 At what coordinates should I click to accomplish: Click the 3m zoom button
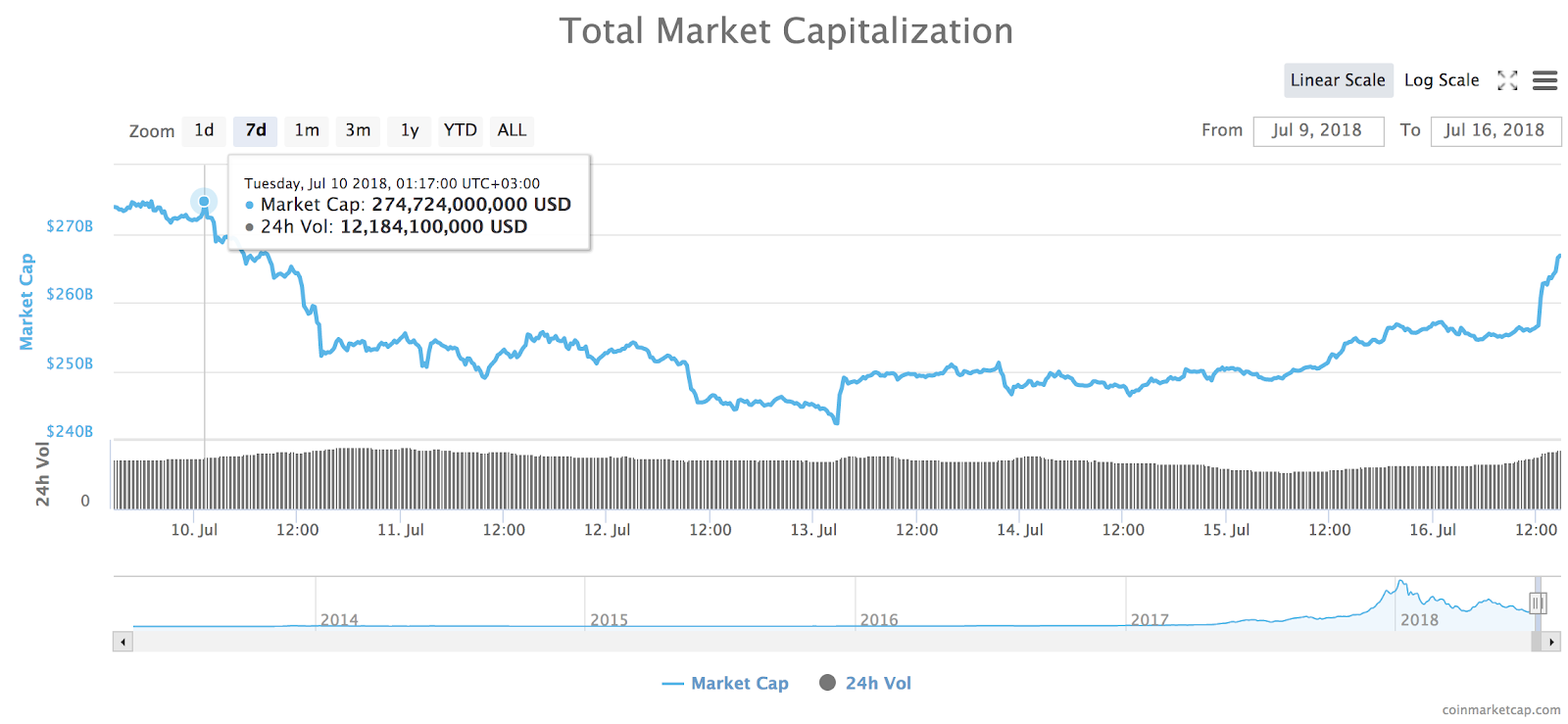point(358,130)
